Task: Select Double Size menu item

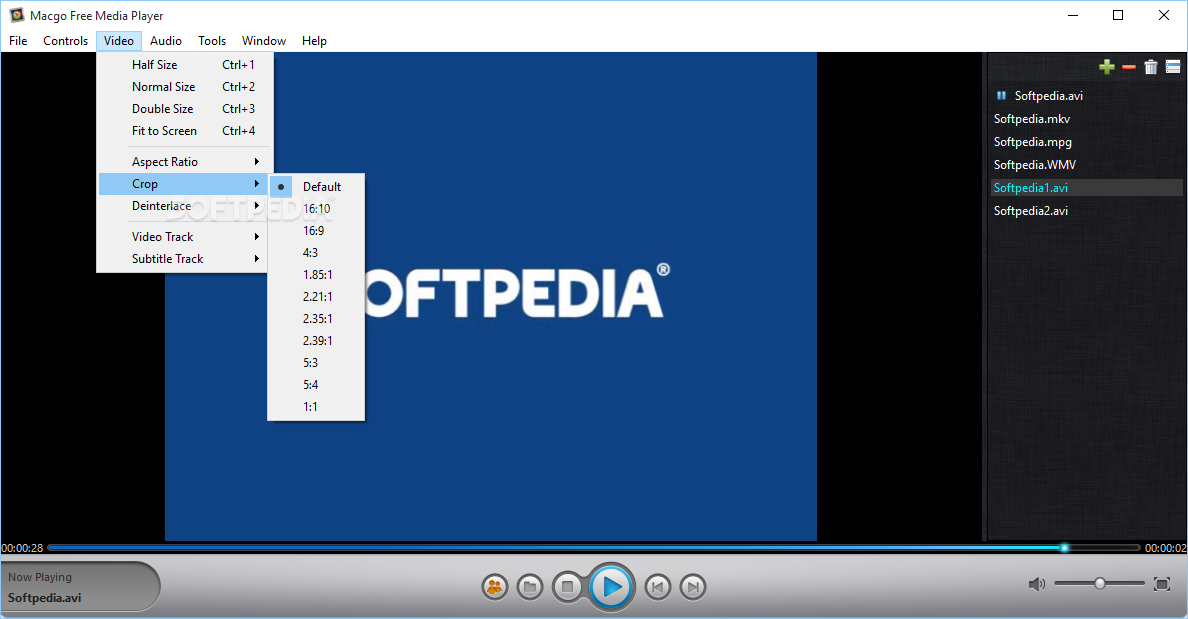Action: pos(184,108)
